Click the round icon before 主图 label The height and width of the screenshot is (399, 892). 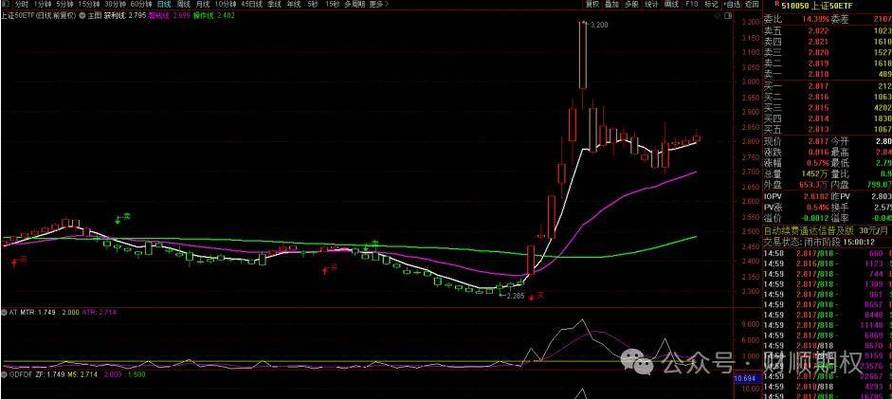(x=82, y=15)
